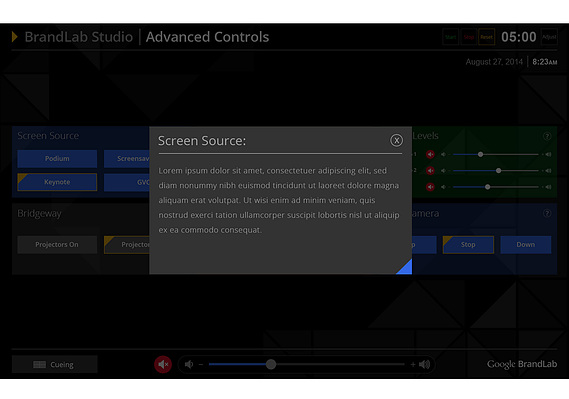Close the Screen Source help dialog
This screenshot has width=569, height=399.
pos(396,140)
